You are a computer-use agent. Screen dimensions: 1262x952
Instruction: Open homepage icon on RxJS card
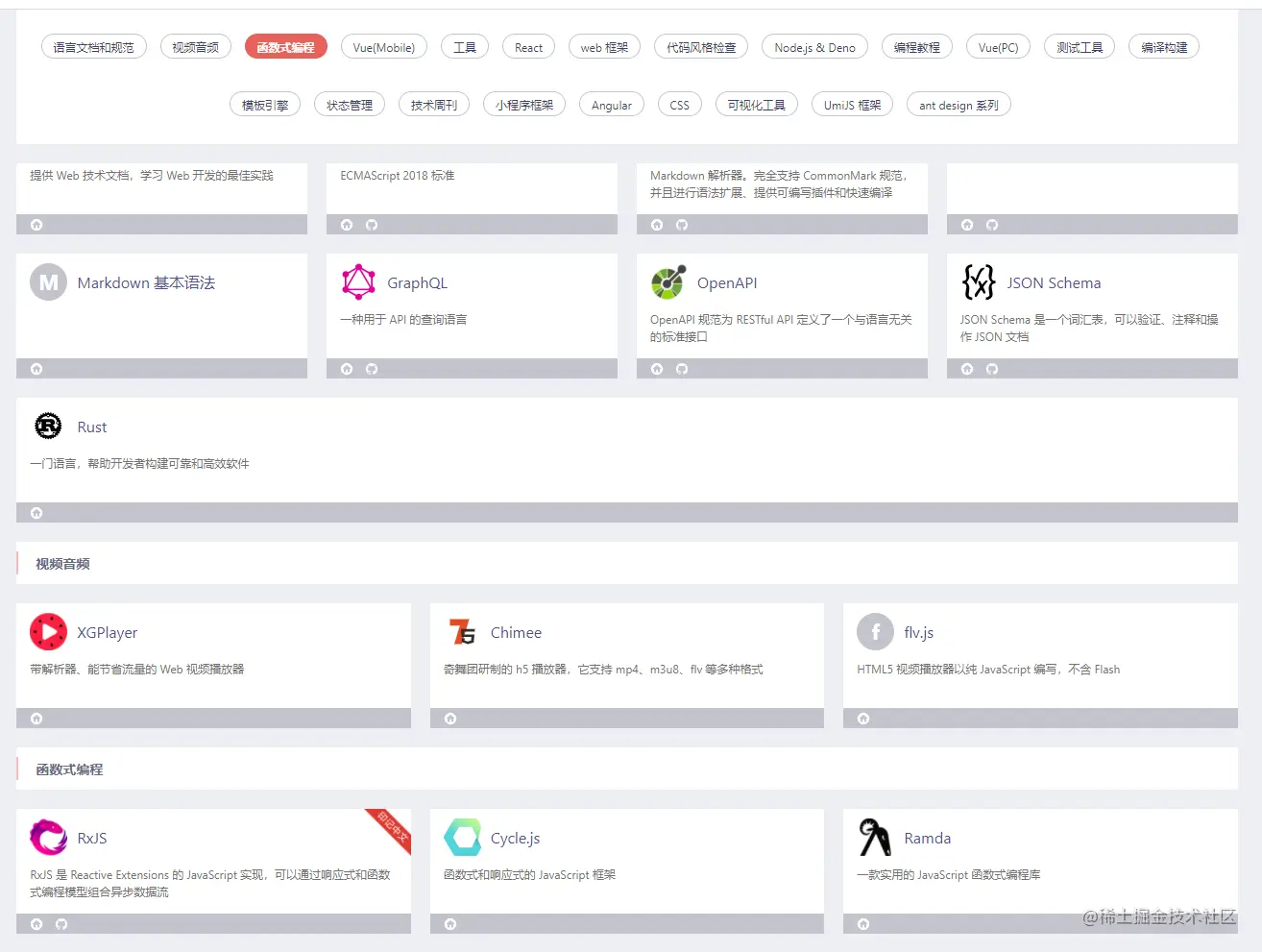(36, 924)
